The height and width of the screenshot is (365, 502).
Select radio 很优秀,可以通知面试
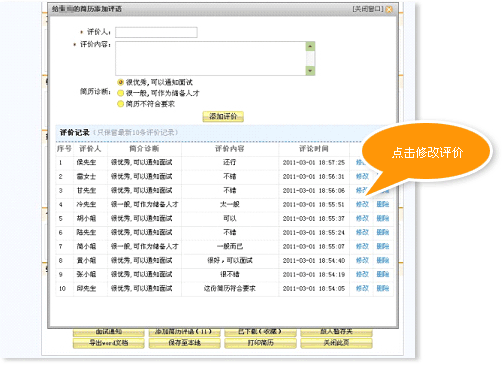click(120, 82)
